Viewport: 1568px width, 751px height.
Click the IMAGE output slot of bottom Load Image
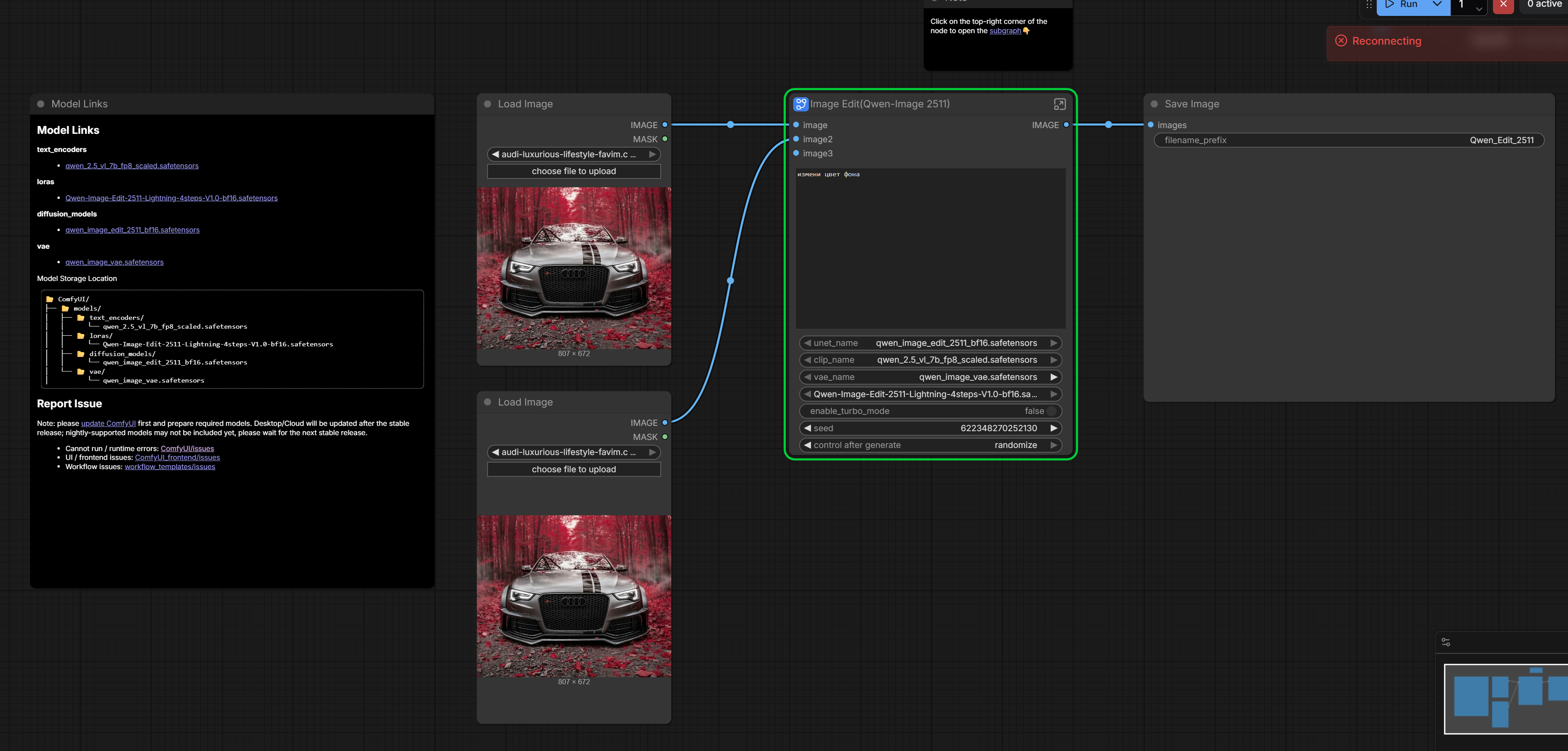pyautogui.click(x=665, y=422)
